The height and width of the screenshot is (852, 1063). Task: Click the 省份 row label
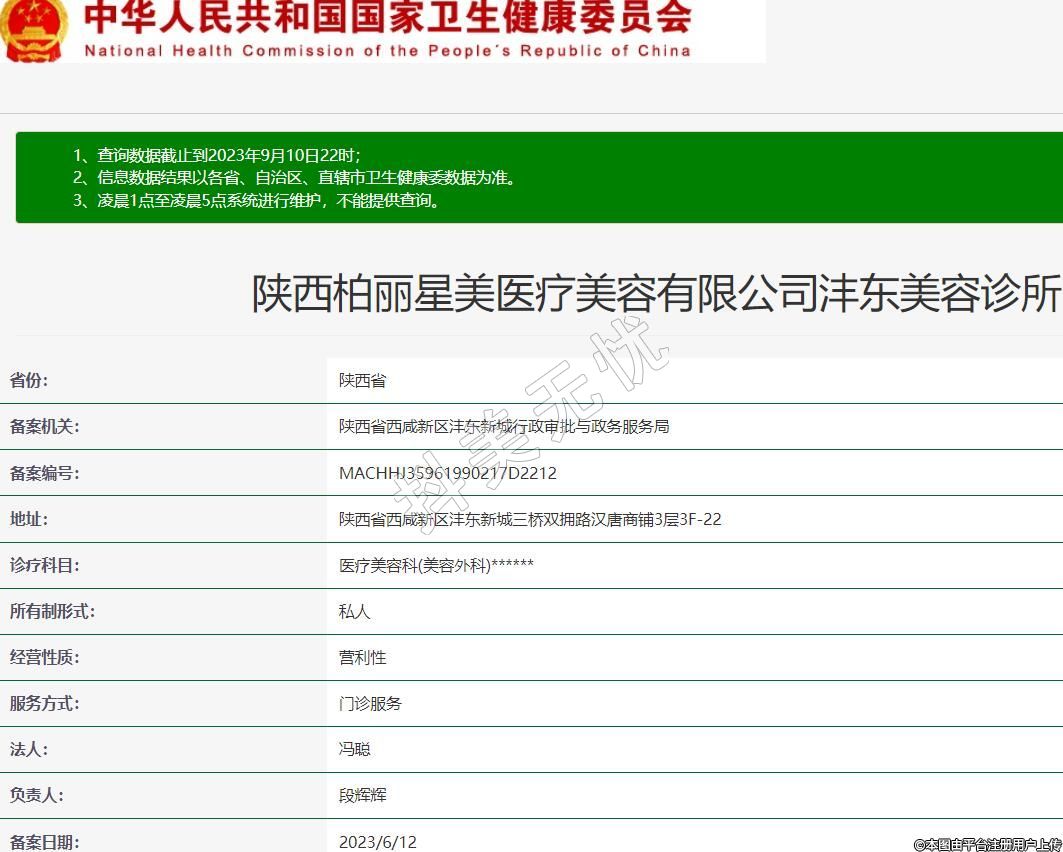click(29, 380)
